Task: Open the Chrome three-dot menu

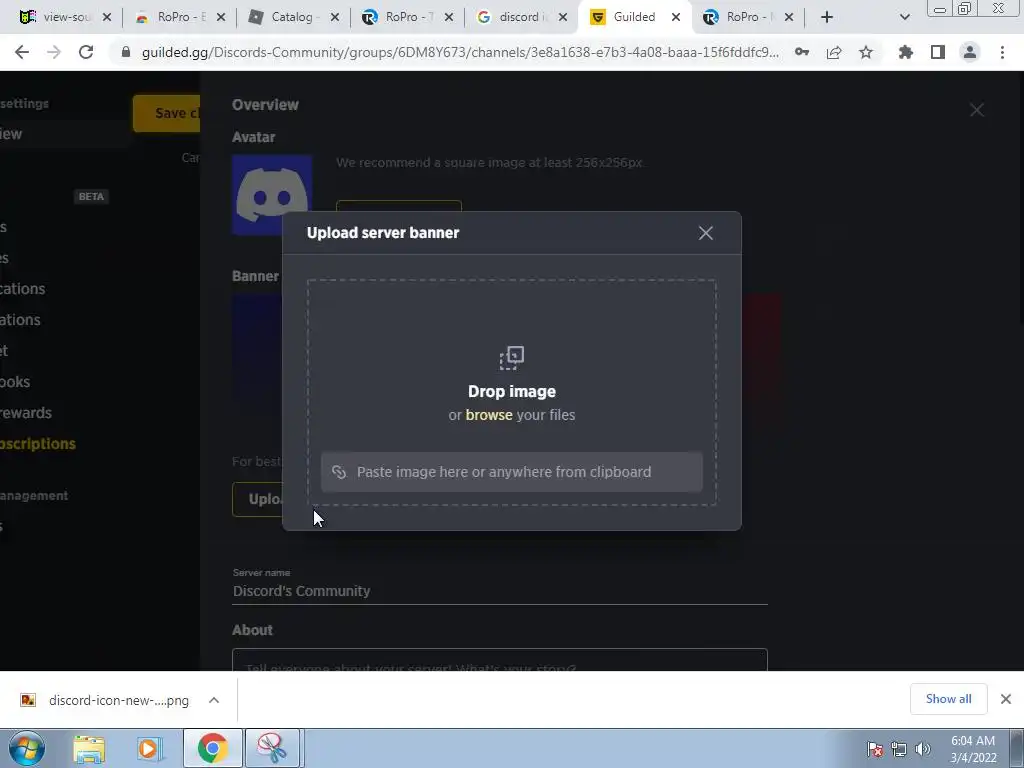Action: pyautogui.click(x=1002, y=52)
